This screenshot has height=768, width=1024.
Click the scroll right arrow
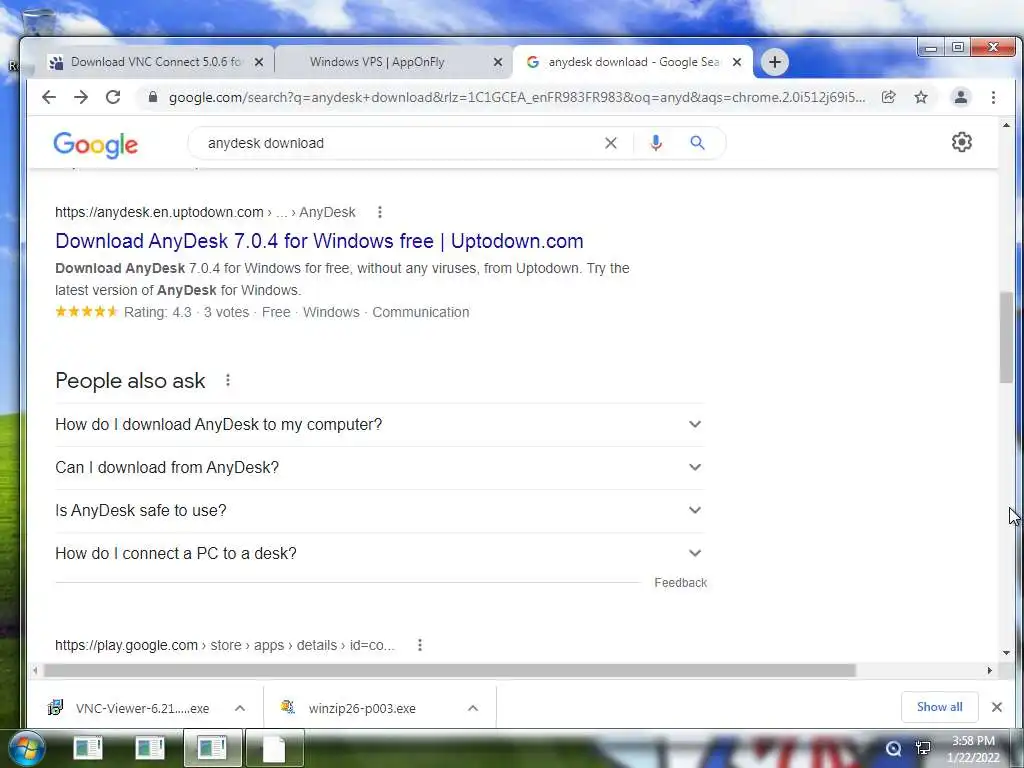pyautogui.click(x=989, y=671)
